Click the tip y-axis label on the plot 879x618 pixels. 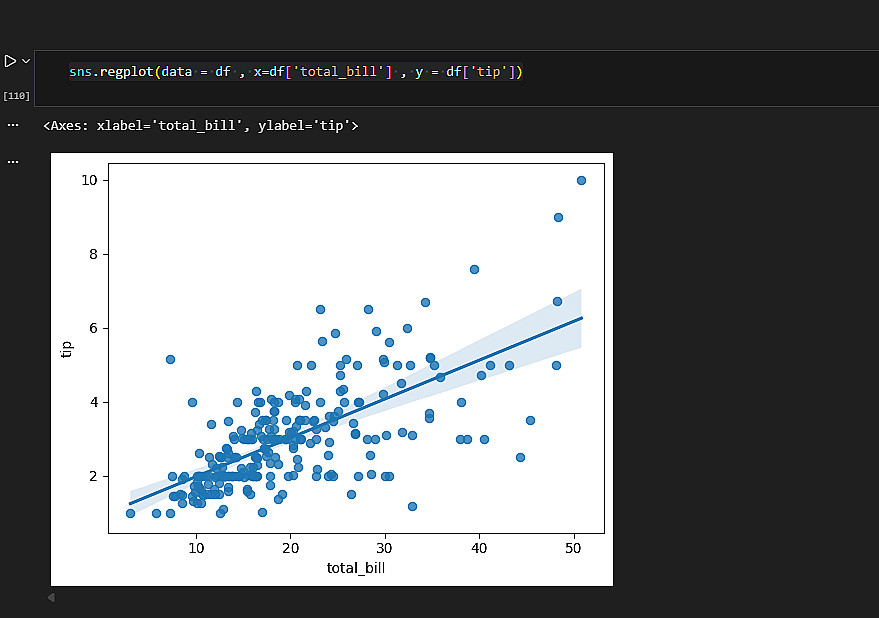67,349
